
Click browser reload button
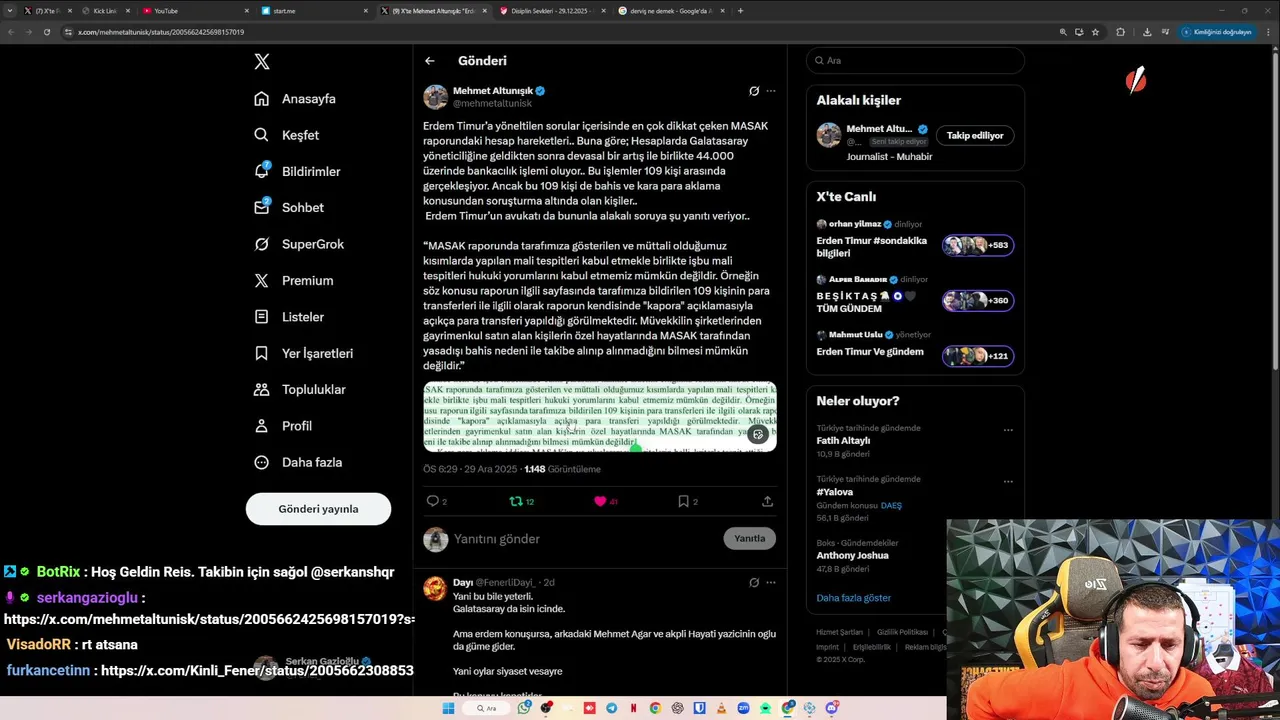click(46, 32)
